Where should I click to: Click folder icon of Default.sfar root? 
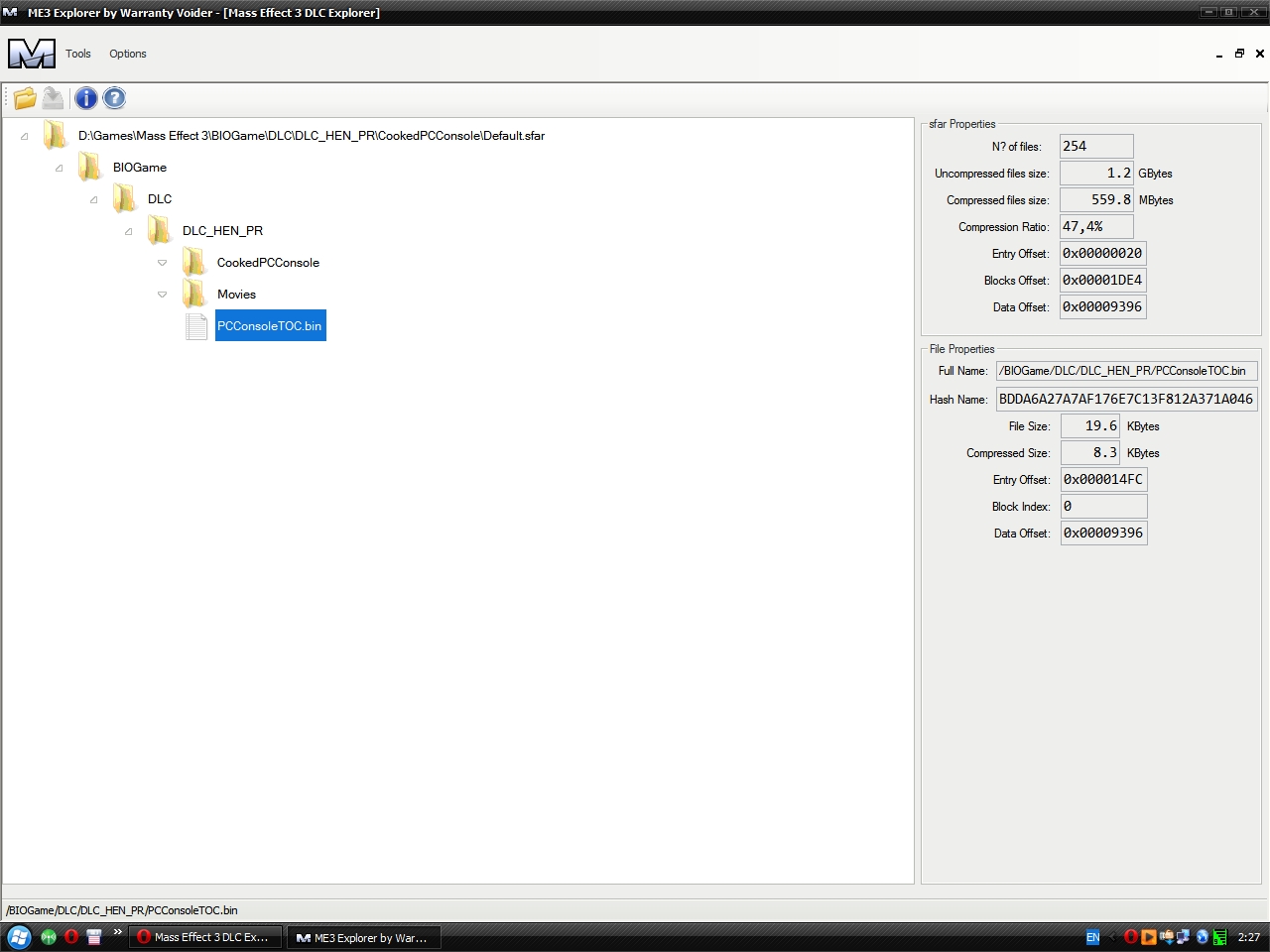click(x=56, y=136)
